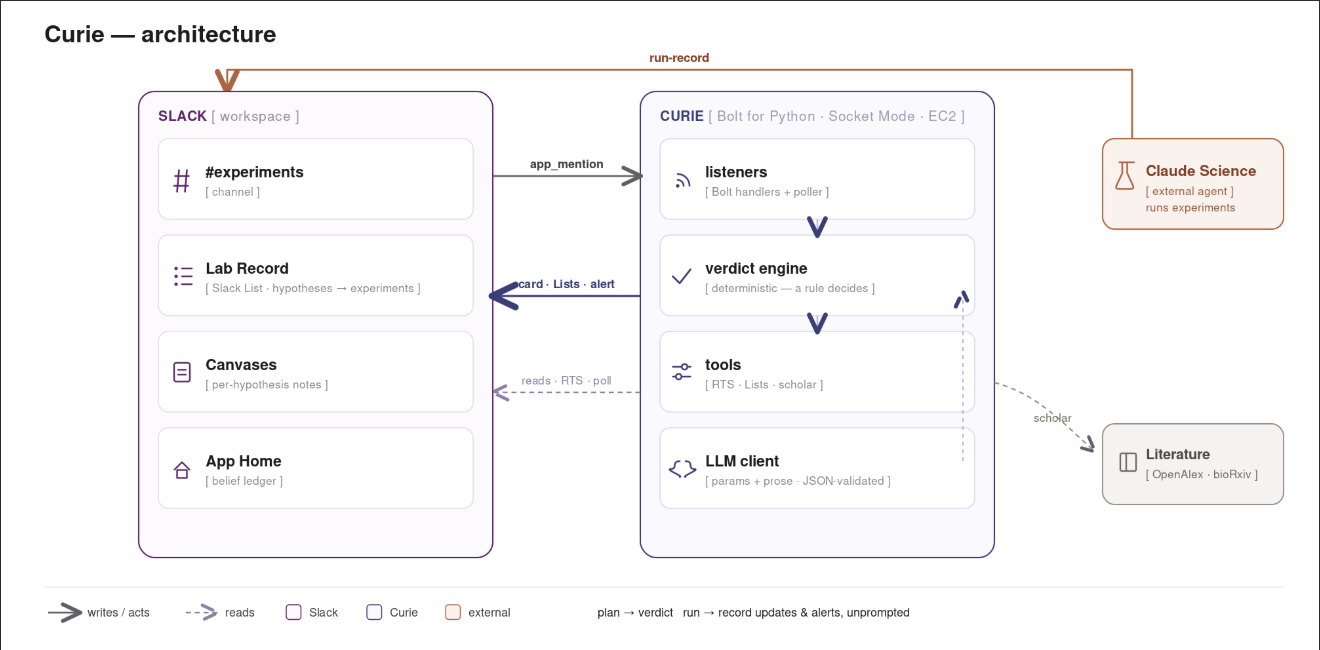The width and height of the screenshot is (1320, 650).
Task: Click the hash icon beside #experiments
Action: click(182, 181)
